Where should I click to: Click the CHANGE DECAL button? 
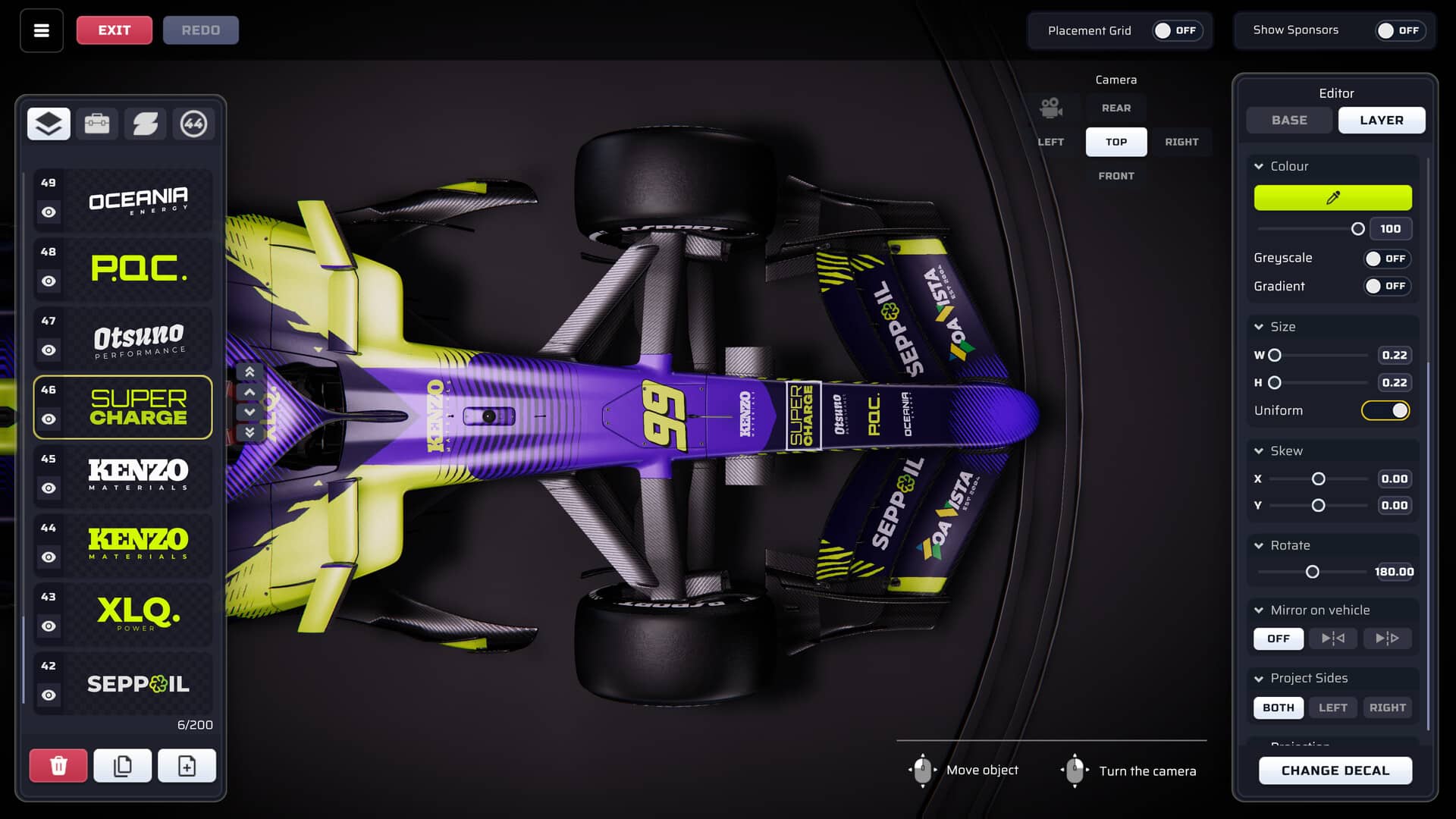coord(1335,770)
